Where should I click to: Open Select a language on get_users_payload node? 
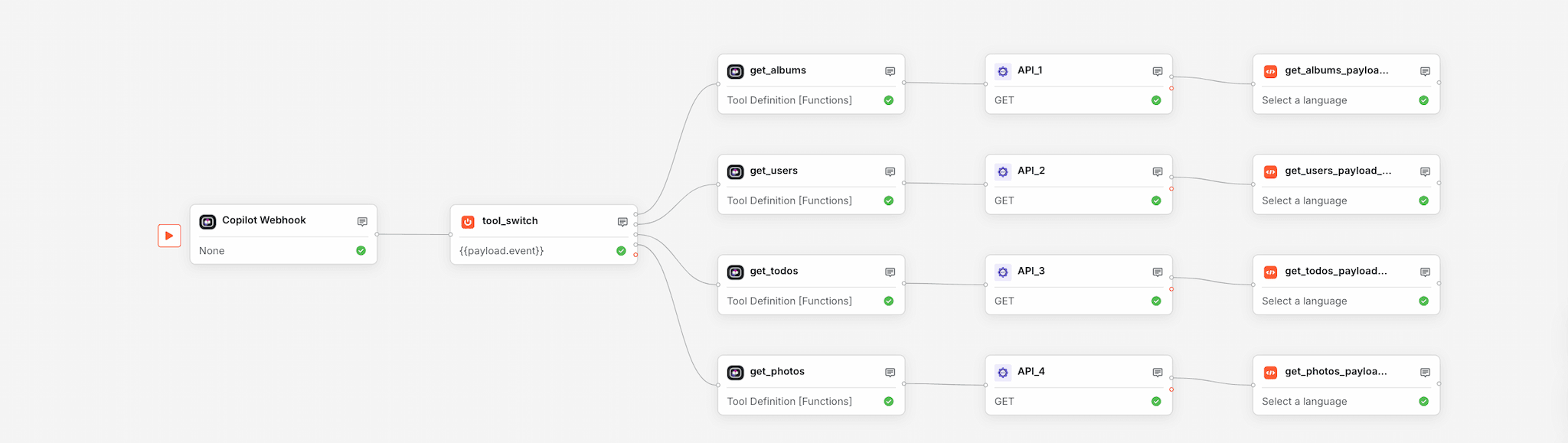(x=1304, y=200)
